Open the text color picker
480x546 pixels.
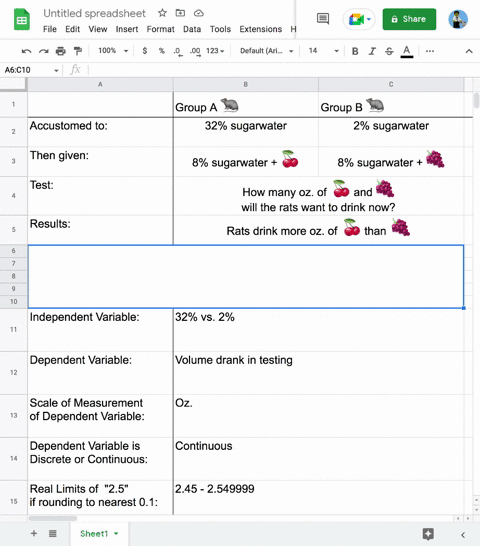pyautogui.click(x=407, y=51)
